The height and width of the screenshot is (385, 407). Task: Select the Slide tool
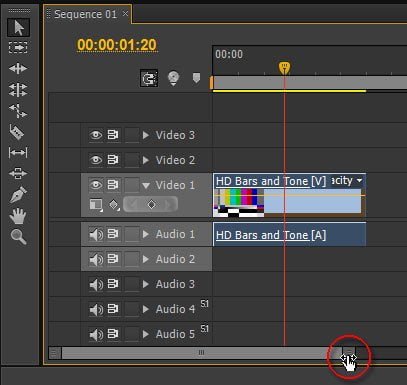(x=18, y=174)
